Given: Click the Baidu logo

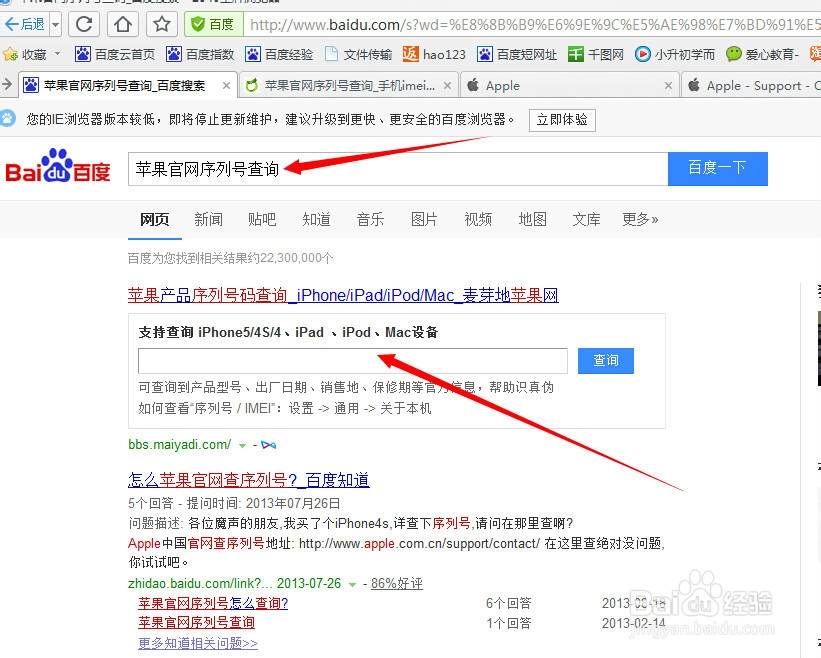Looking at the screenshot, I should (58, 166).
